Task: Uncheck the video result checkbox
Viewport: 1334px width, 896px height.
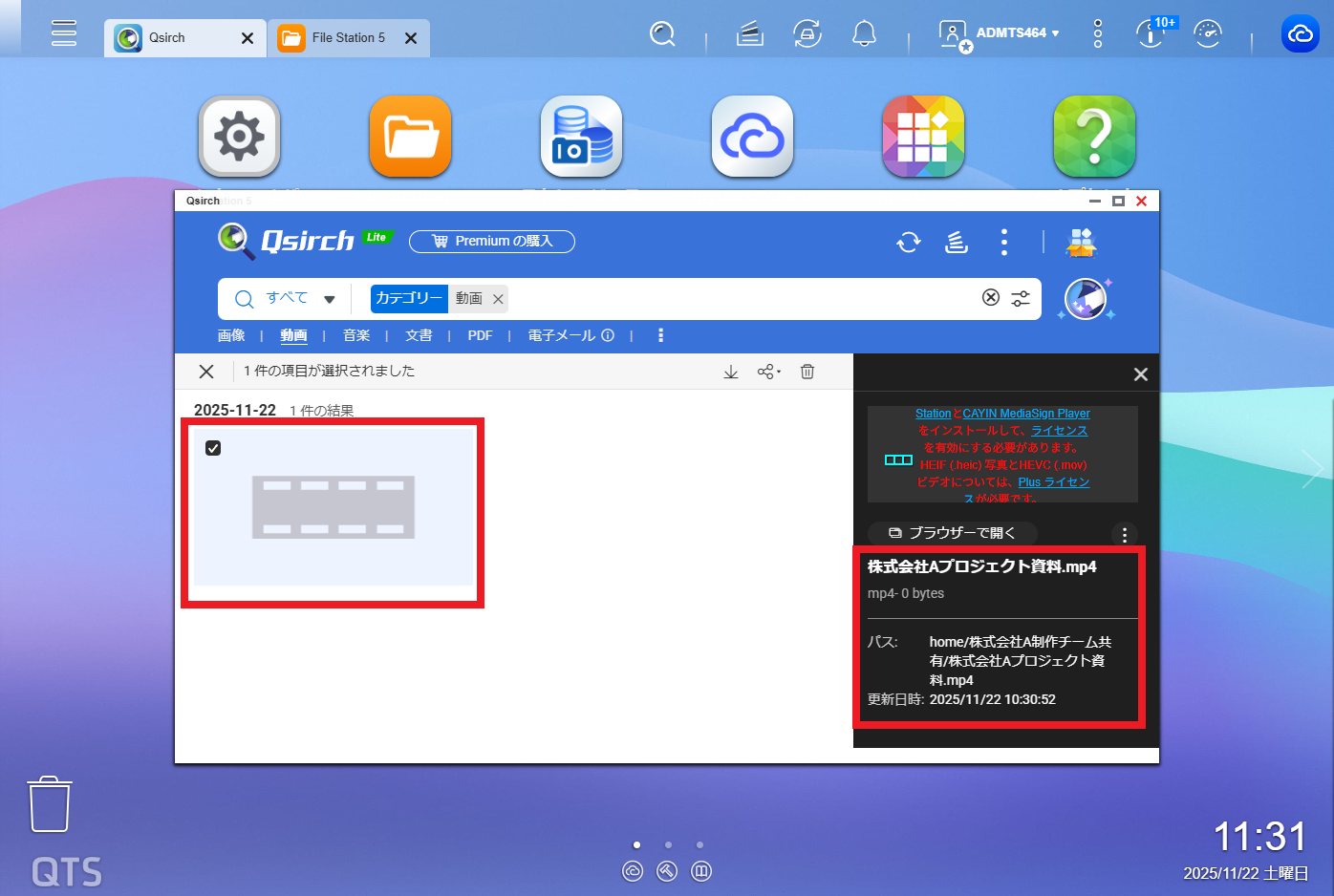Action: (213, 448)
